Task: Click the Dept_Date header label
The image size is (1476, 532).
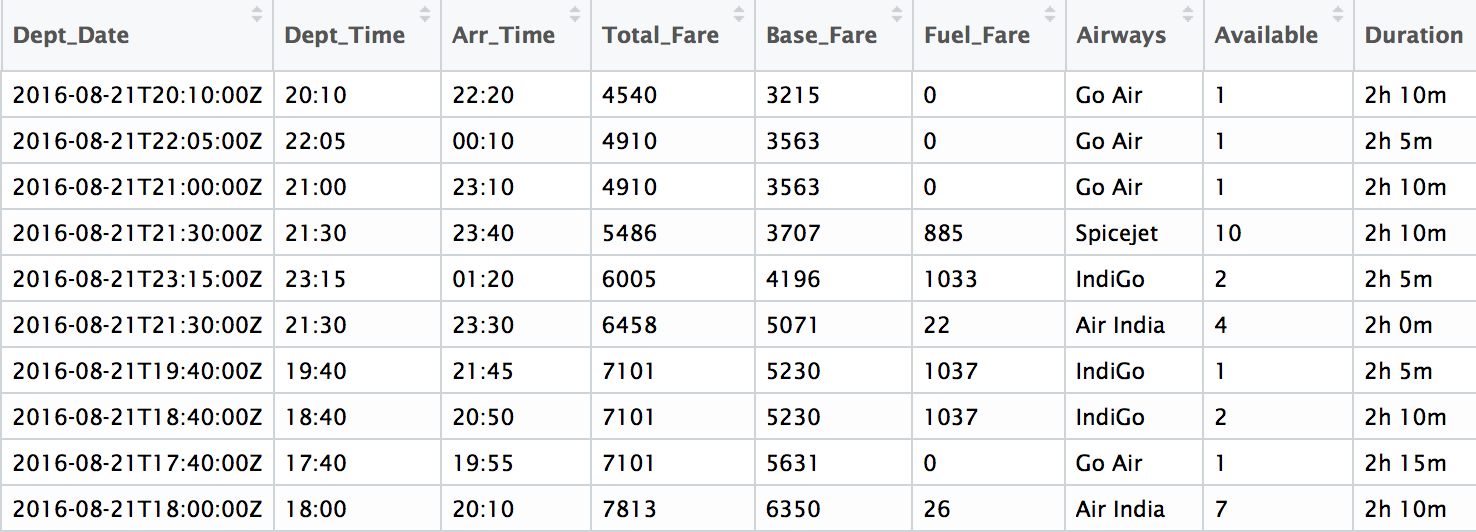Action: pyautogui.click(x=71, y=36)
